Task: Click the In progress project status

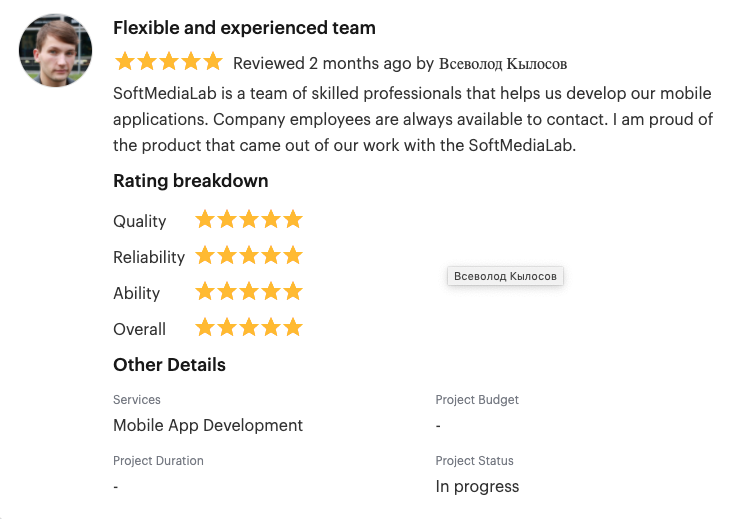Action: [477, 486]
